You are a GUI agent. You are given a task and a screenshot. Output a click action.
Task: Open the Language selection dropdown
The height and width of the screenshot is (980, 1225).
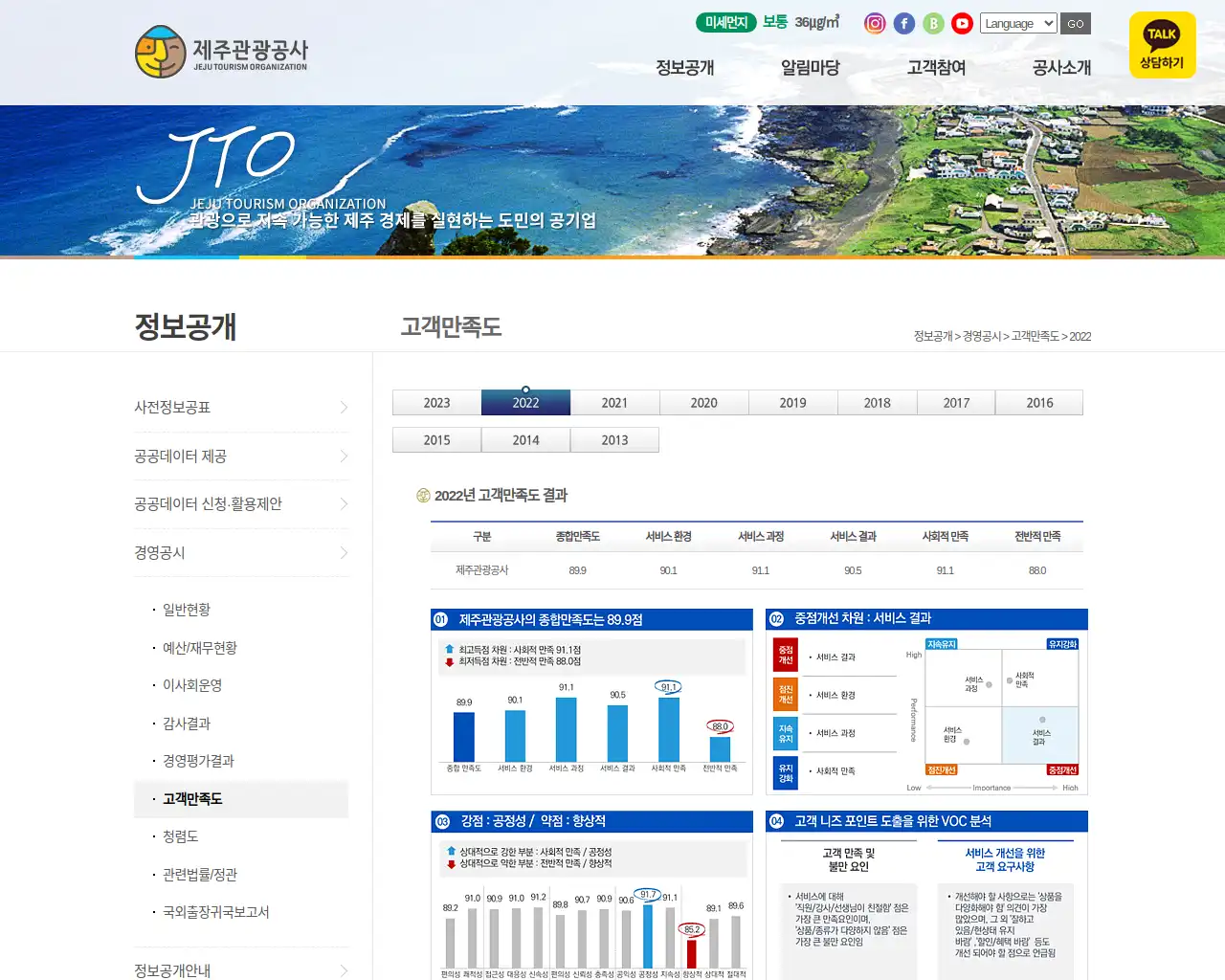[x=1017, y=23]
